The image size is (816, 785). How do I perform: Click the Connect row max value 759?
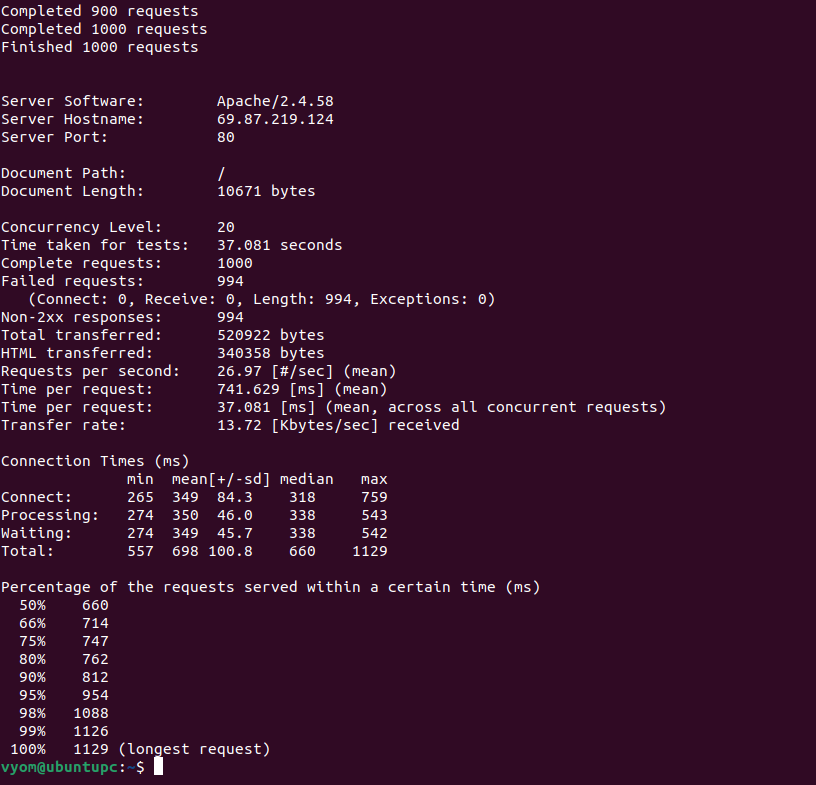point(374,497)
